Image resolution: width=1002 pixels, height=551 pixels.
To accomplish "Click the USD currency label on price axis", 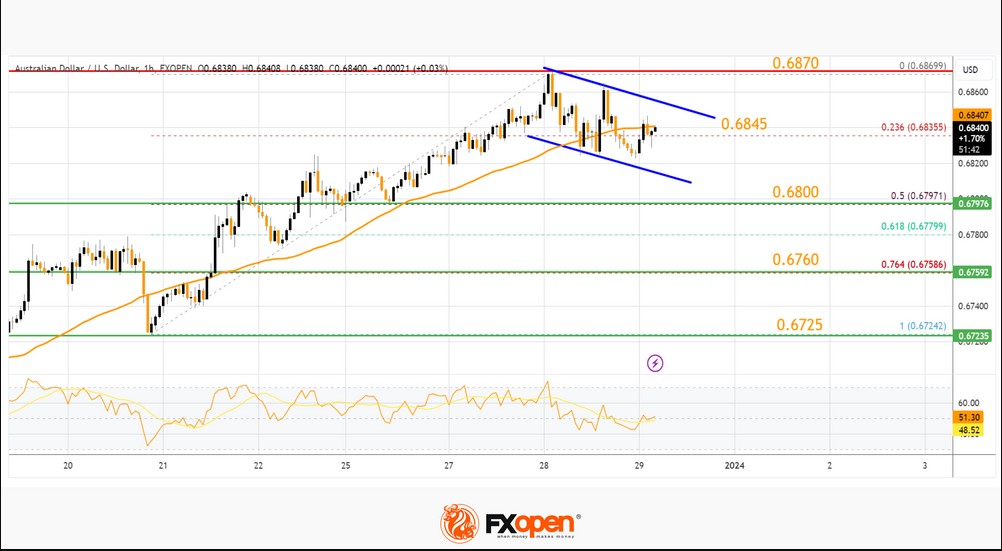I will [x=970, y=70].
